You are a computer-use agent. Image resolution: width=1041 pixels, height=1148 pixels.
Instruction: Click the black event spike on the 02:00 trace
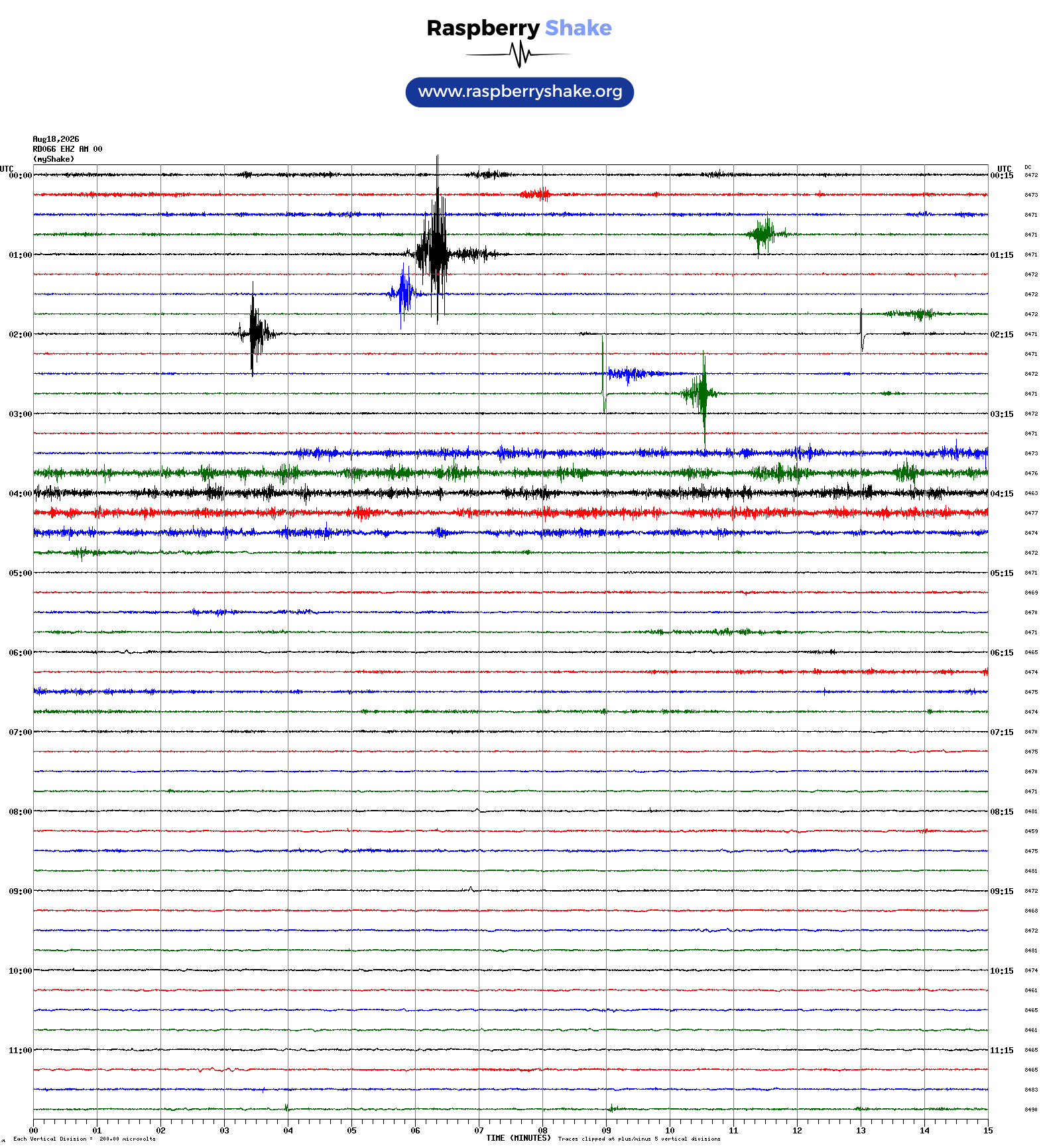253,331
